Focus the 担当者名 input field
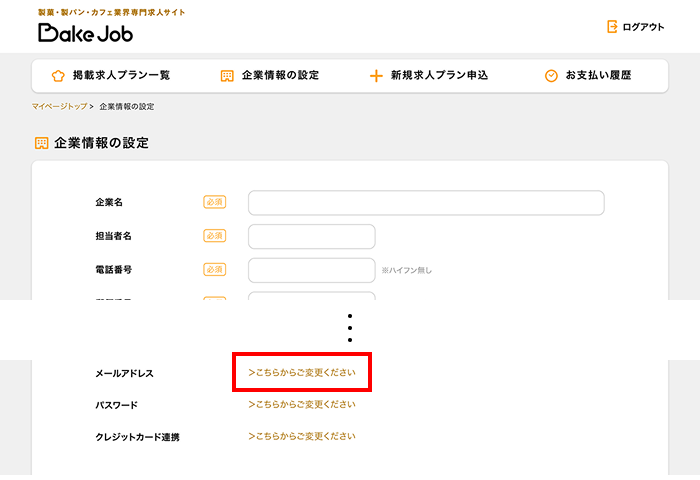Image resolution: width=700 pixels, height=480 pixels. 311,237
